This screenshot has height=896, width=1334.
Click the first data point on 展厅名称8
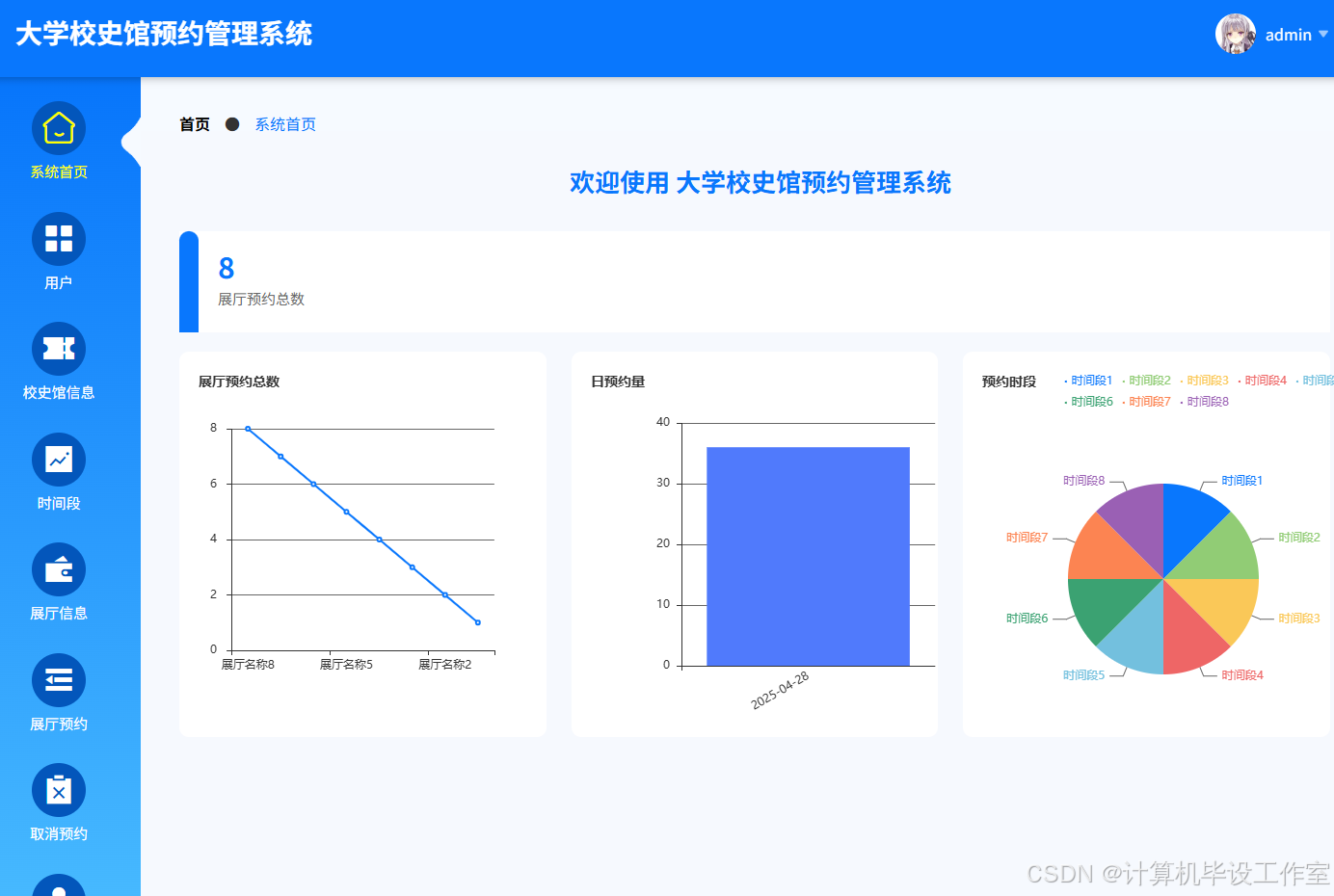[248, 429]
